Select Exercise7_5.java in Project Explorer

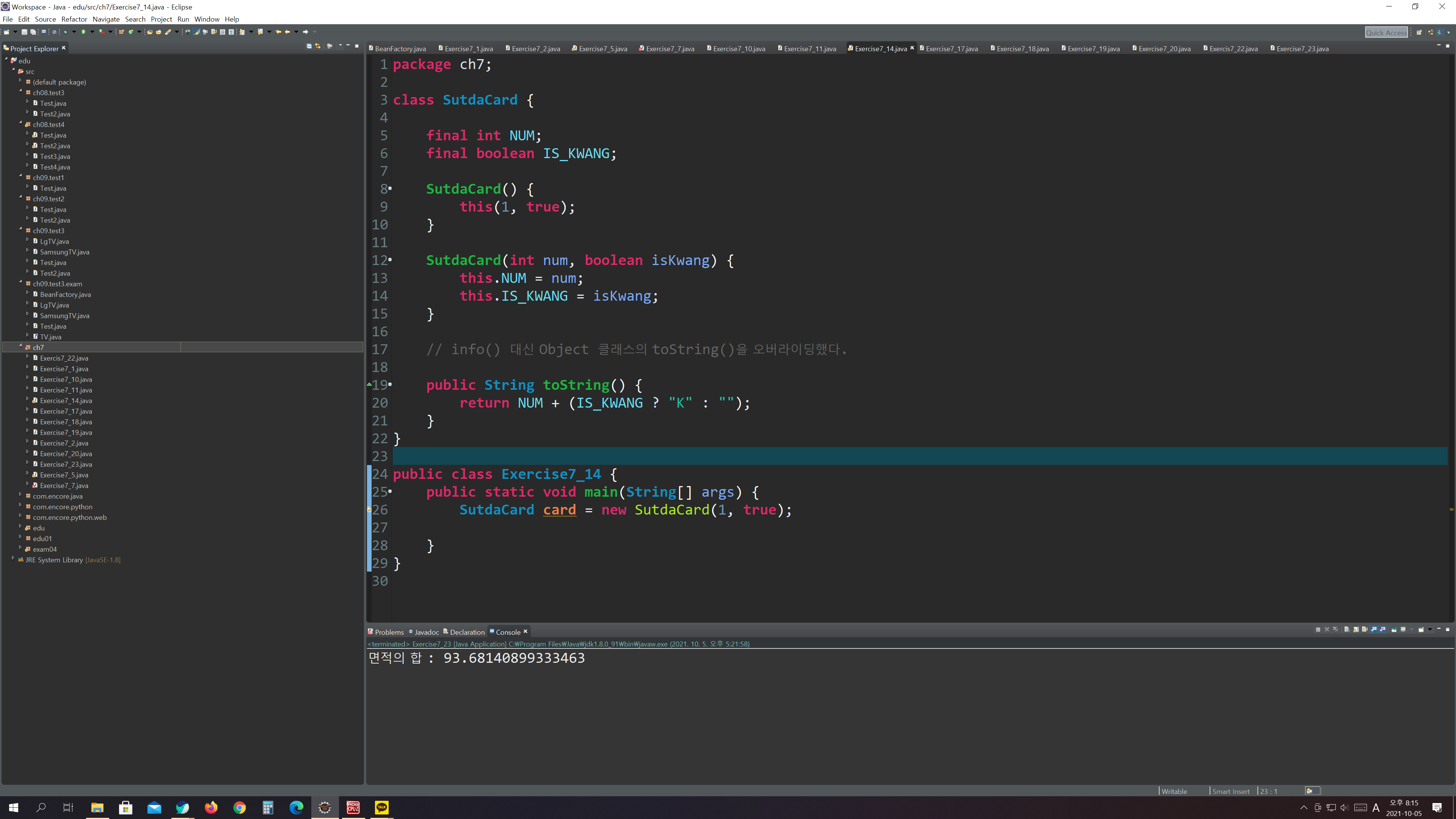point(64,475)
